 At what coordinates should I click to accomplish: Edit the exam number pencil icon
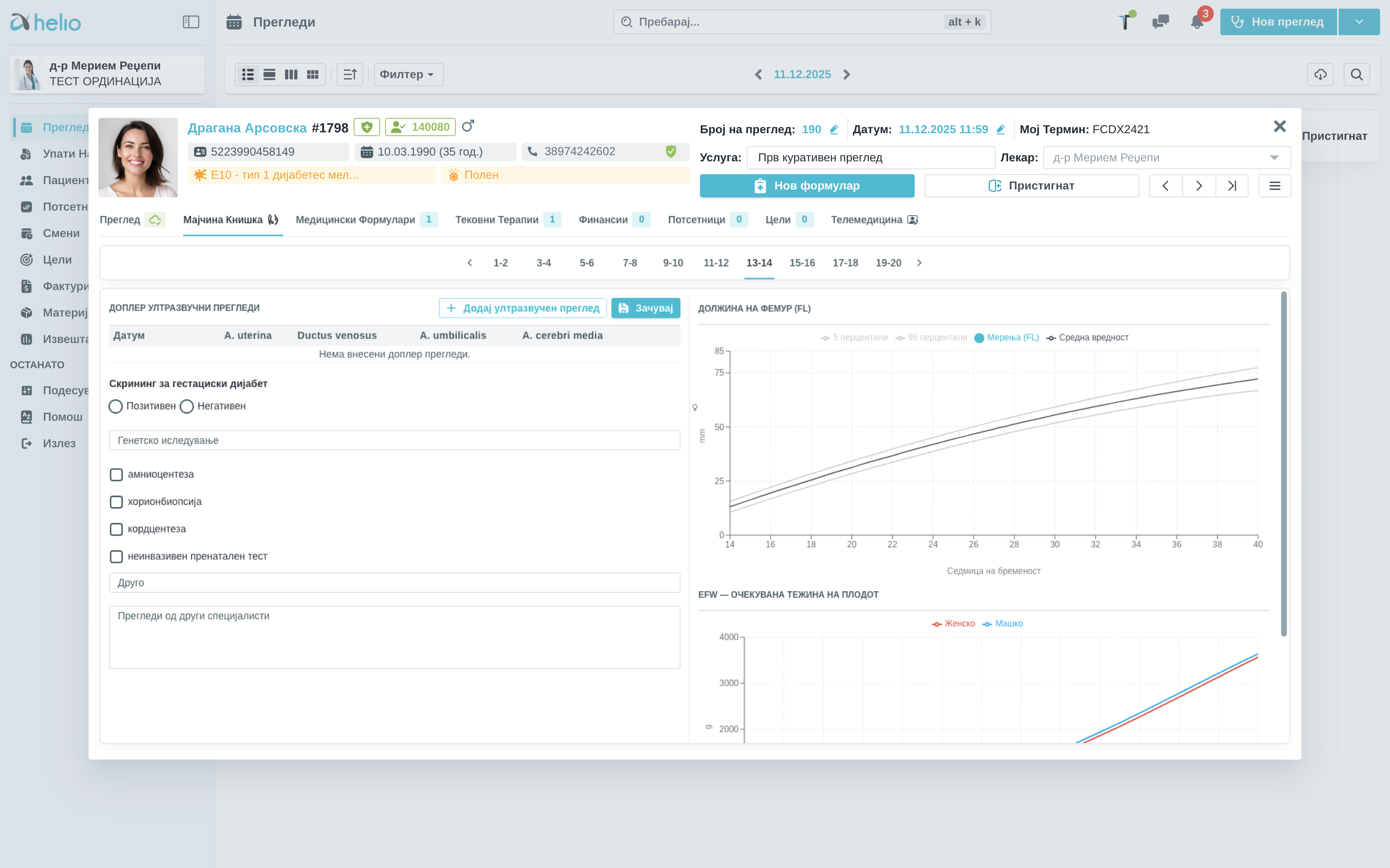coord(834,130)
